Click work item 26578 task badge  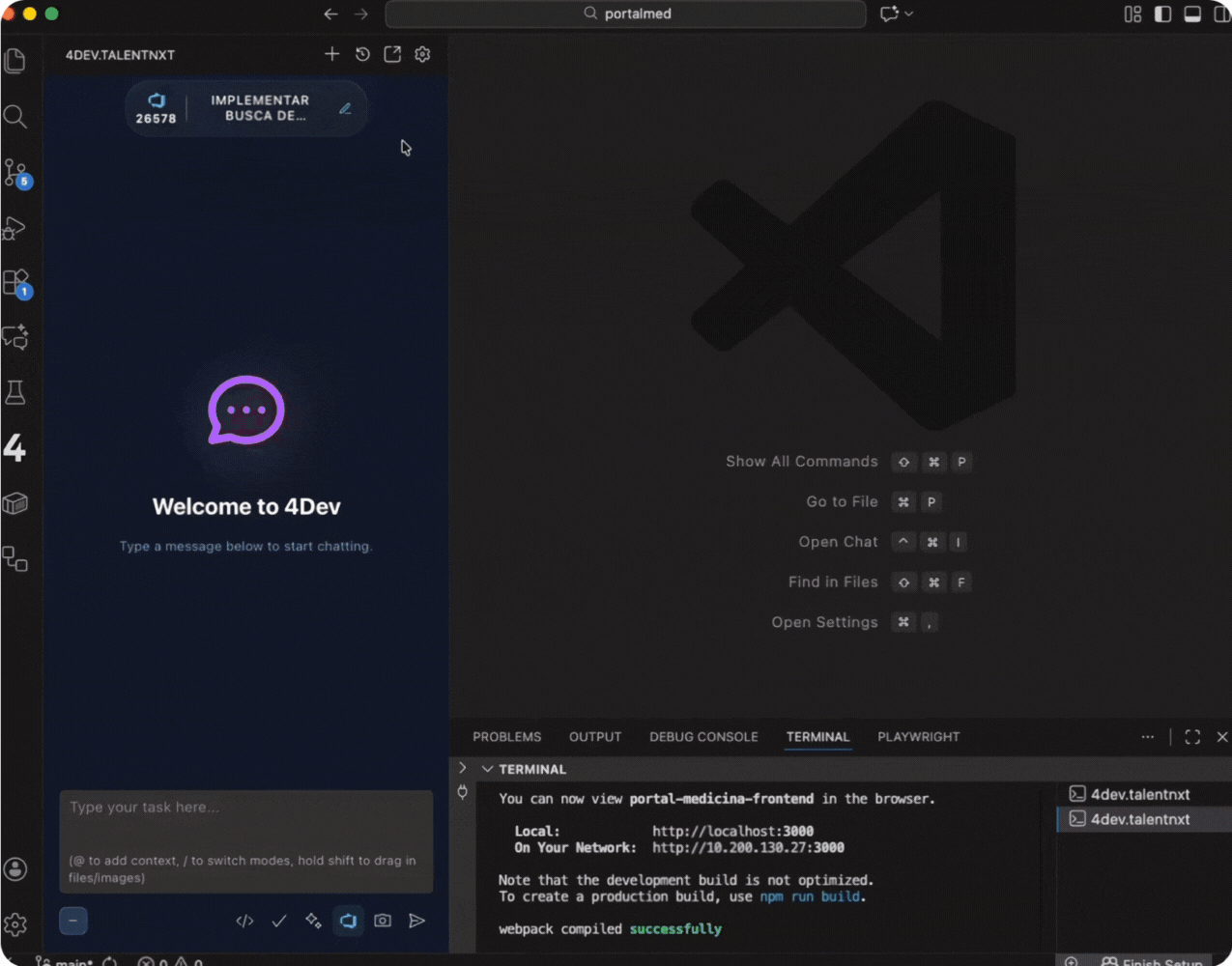click(x=156, y=108)
